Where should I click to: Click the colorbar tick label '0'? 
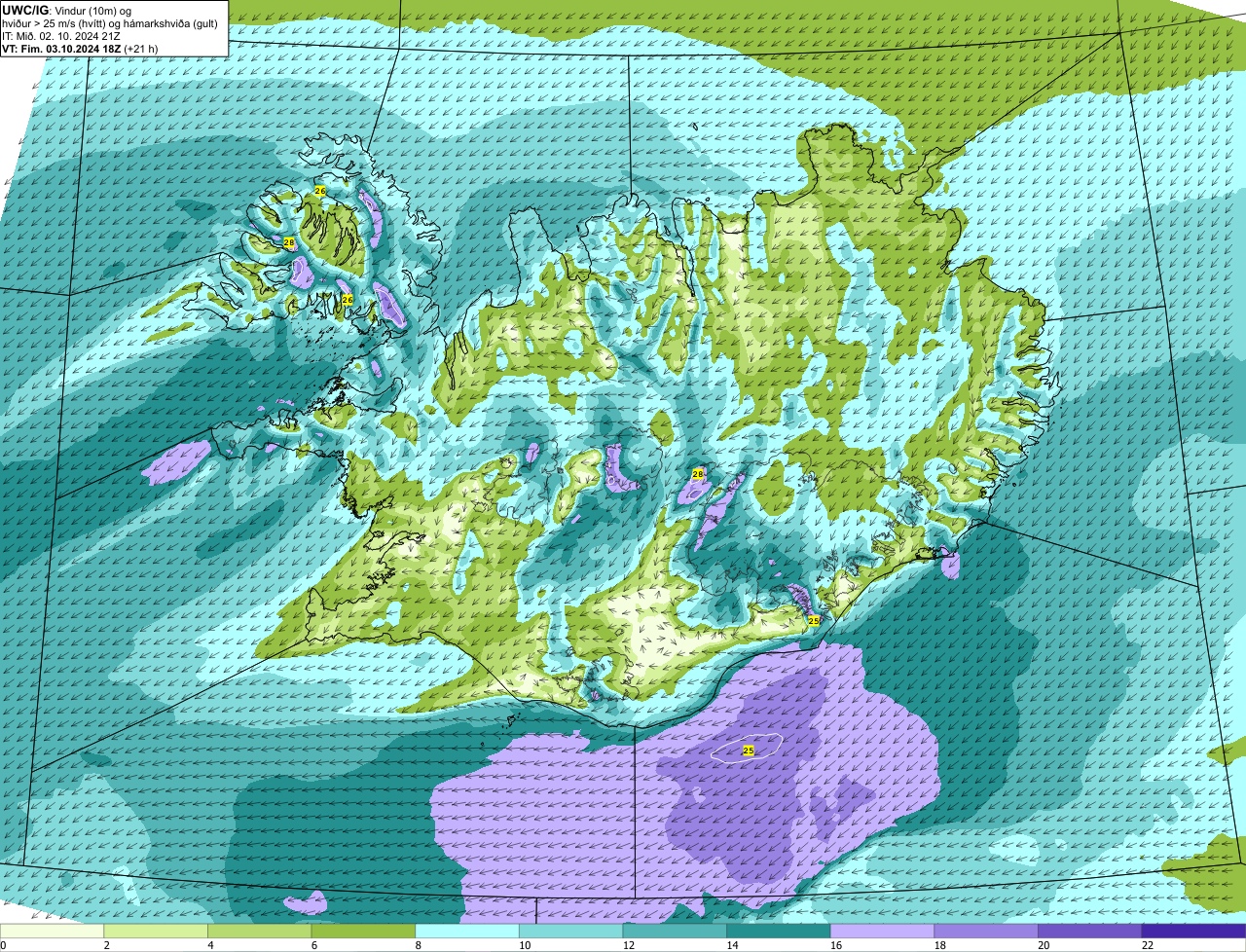point(3,945)
